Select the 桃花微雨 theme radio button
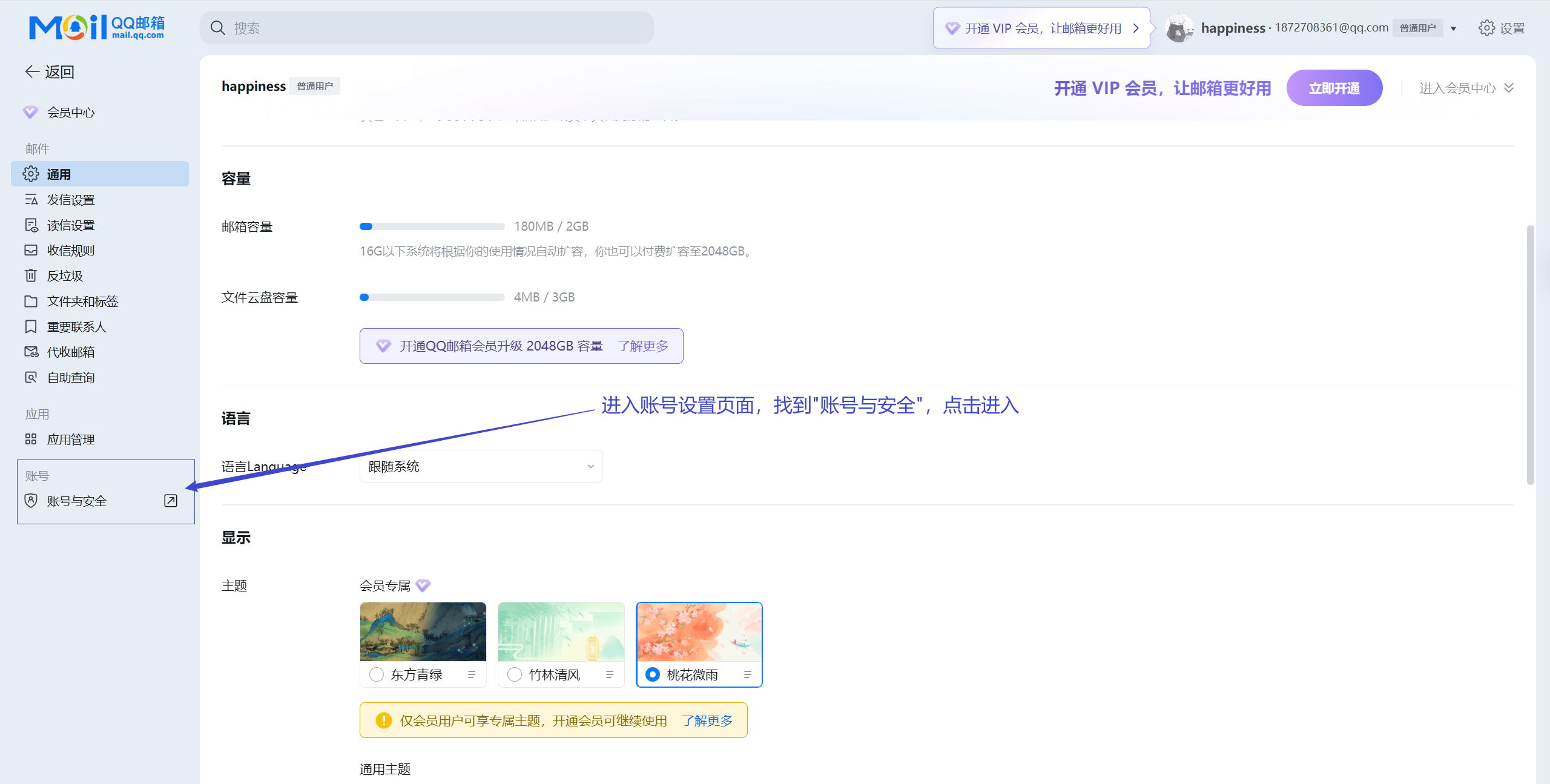 tap(653, 674)
